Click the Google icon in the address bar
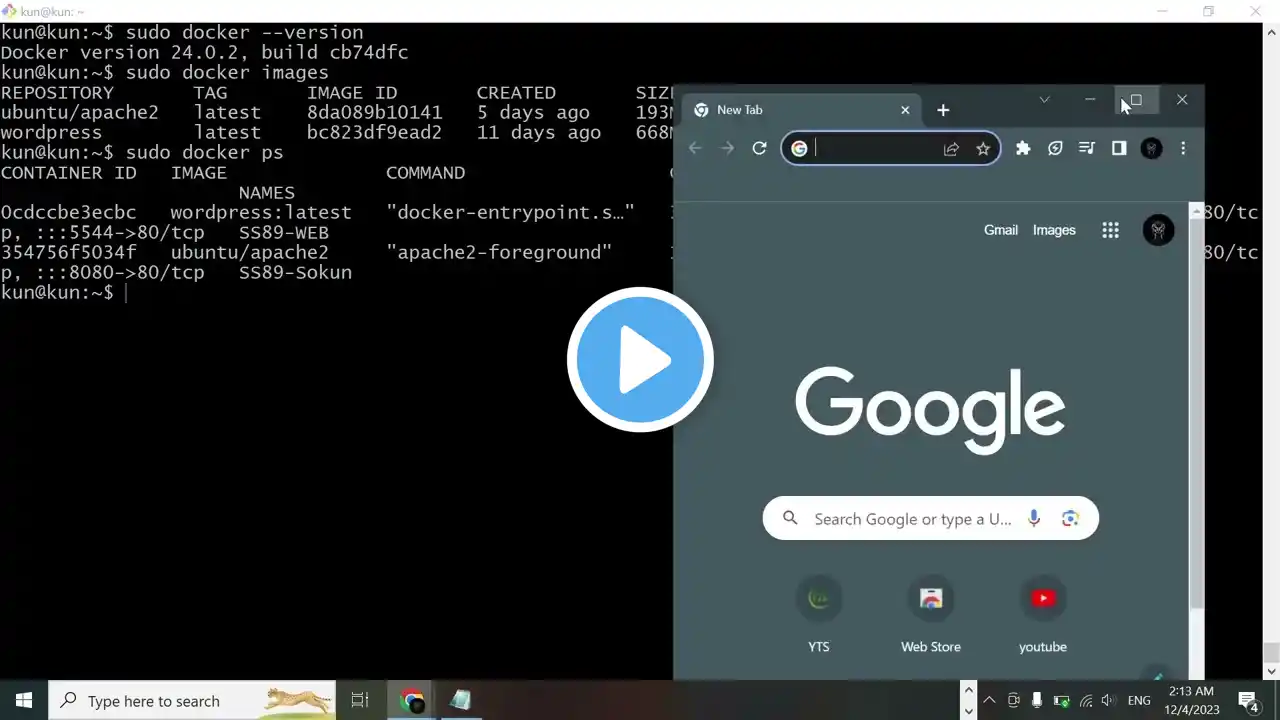This screenshot has width=1280, height=720. coord(799,148)
